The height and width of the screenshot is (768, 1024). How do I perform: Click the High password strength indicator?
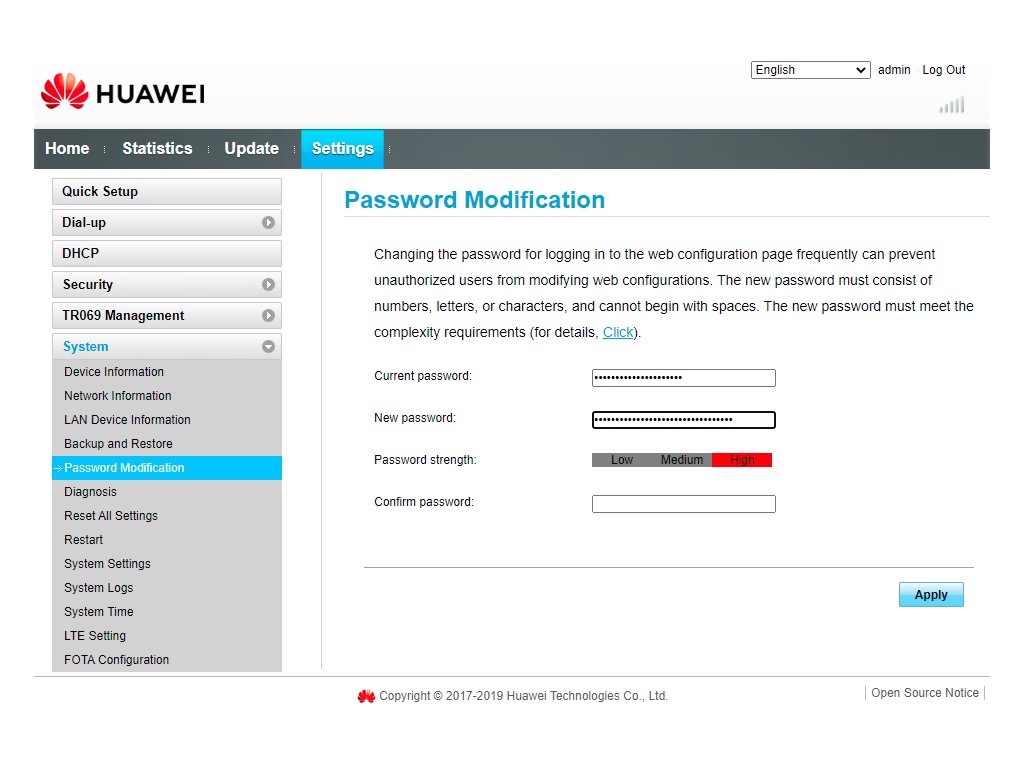coord(742,460)
